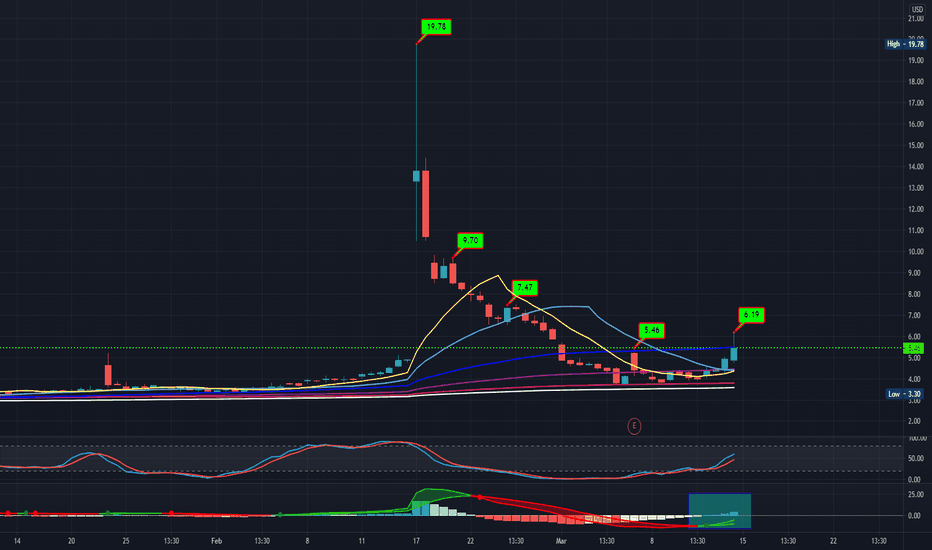Click the '25' date axis label
Image resolution: width=932 pixels, height=550 pixels.
[126, 541]
